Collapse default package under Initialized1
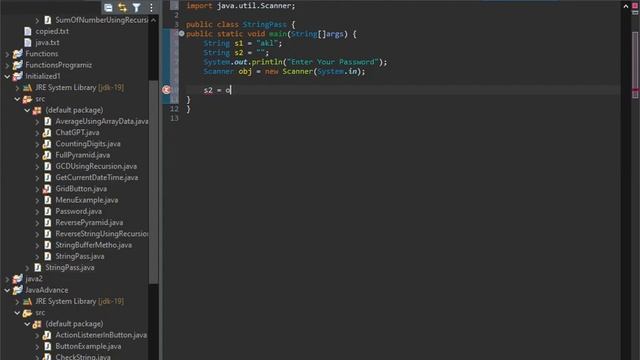The image size is (640, 360). point(27,110)
